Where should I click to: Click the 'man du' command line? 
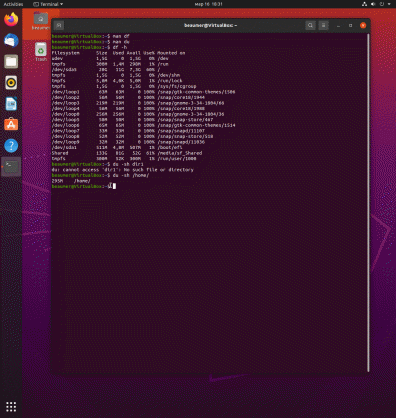[91, 42]
